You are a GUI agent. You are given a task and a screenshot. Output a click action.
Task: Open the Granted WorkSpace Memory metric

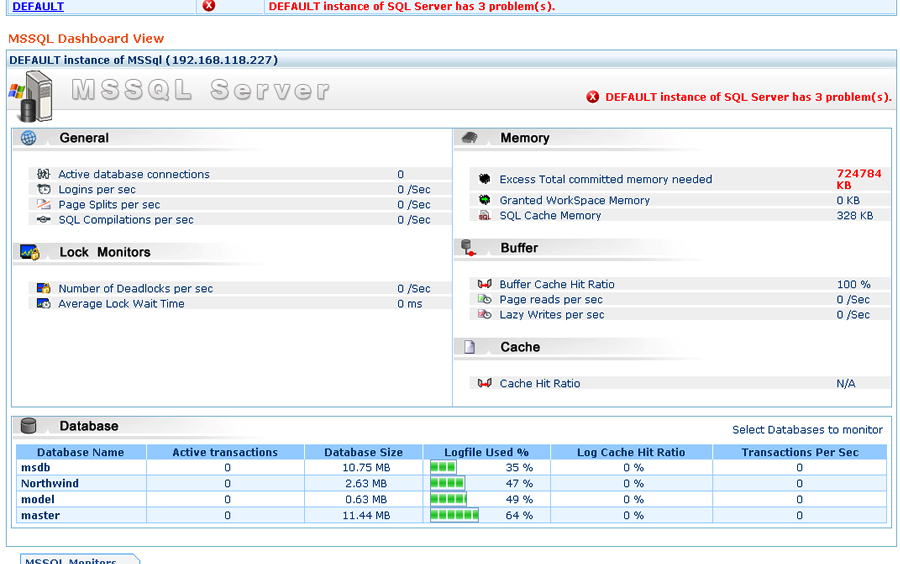(575, 200)
